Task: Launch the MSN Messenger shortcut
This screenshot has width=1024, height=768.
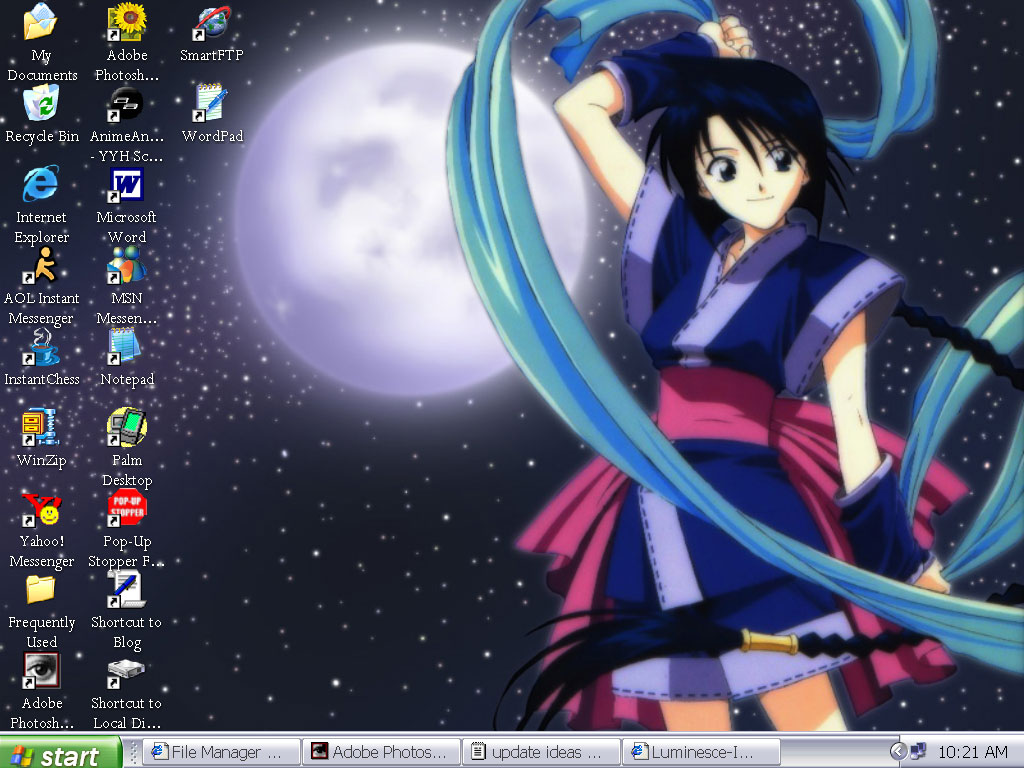Action: [x=127, y=265]
